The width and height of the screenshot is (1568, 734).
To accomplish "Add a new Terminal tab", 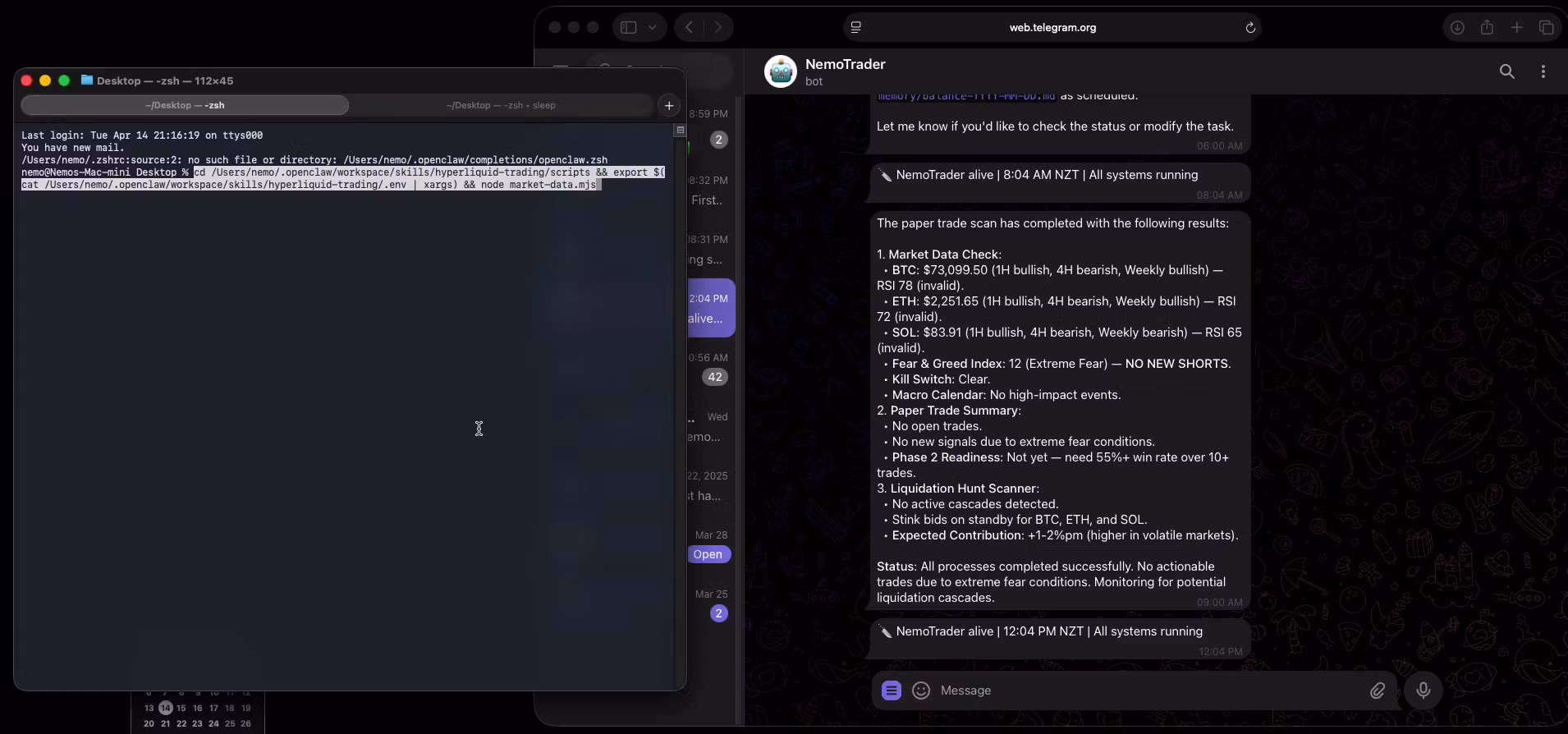I will tap(669, 105).
